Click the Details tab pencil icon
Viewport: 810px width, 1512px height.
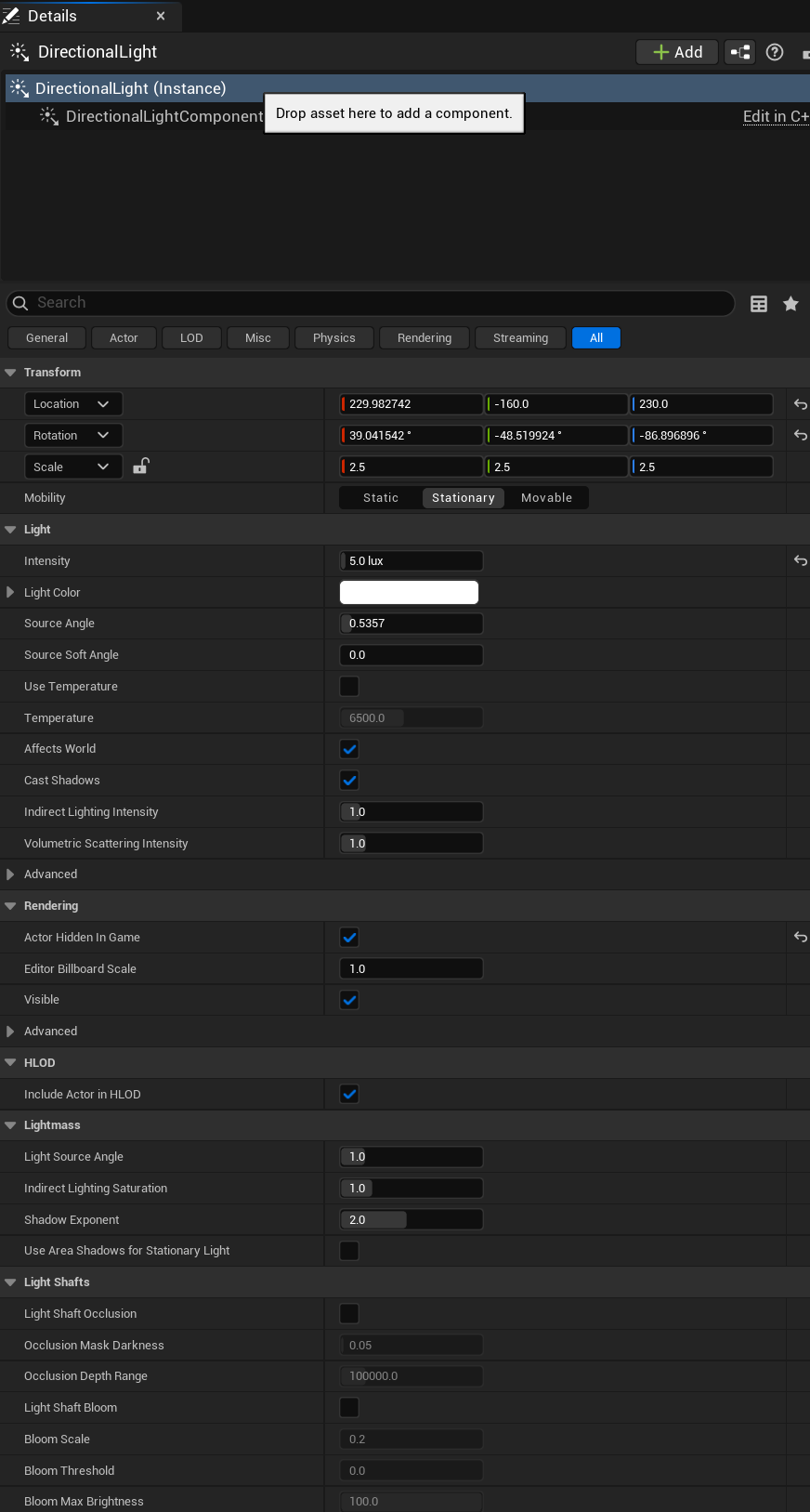tap(11, 16)
